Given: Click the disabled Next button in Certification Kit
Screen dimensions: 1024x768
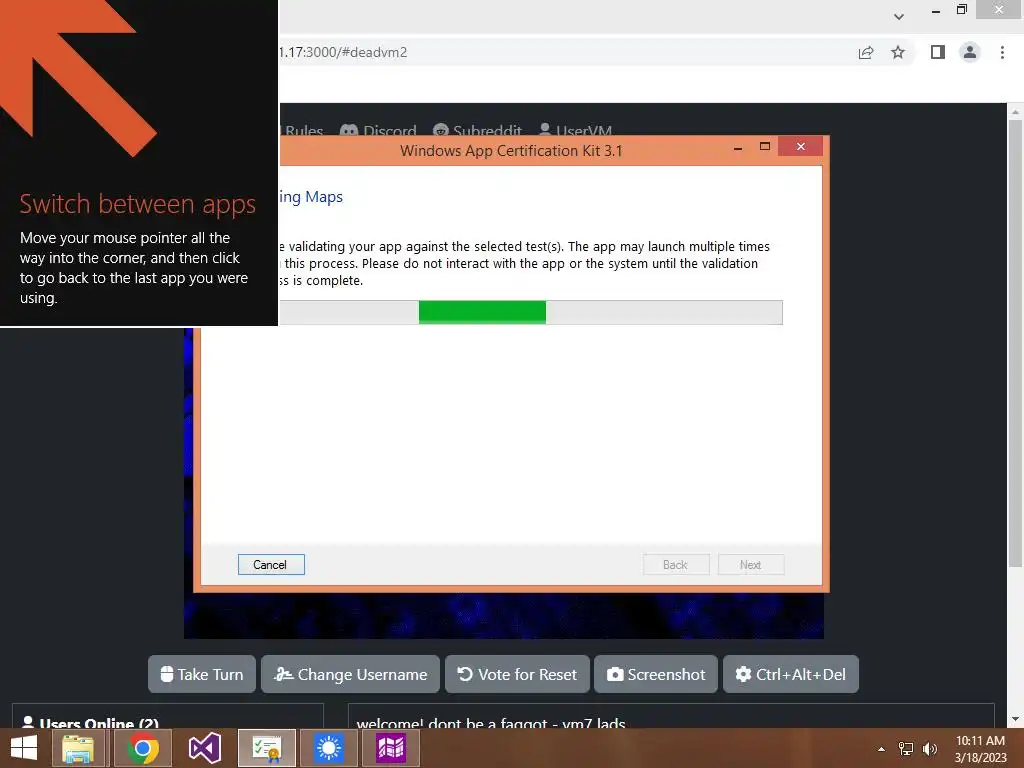Looking at the screenshot, I should pyautogui.click(x=751, y=564).
